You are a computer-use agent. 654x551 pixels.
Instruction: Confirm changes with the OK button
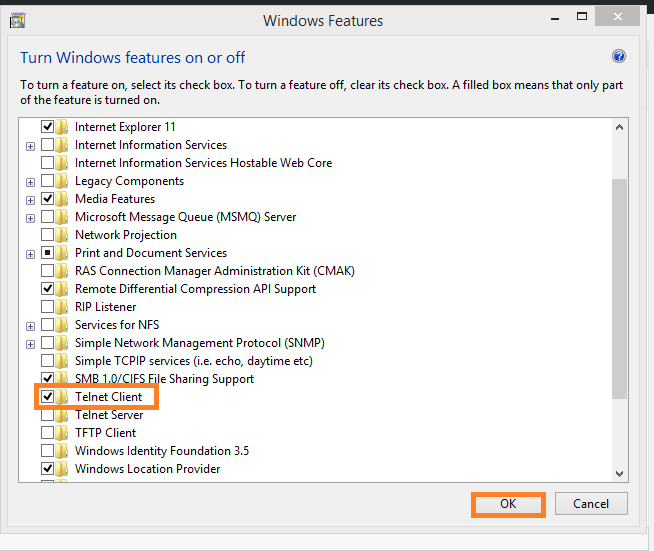coord(508,504)
